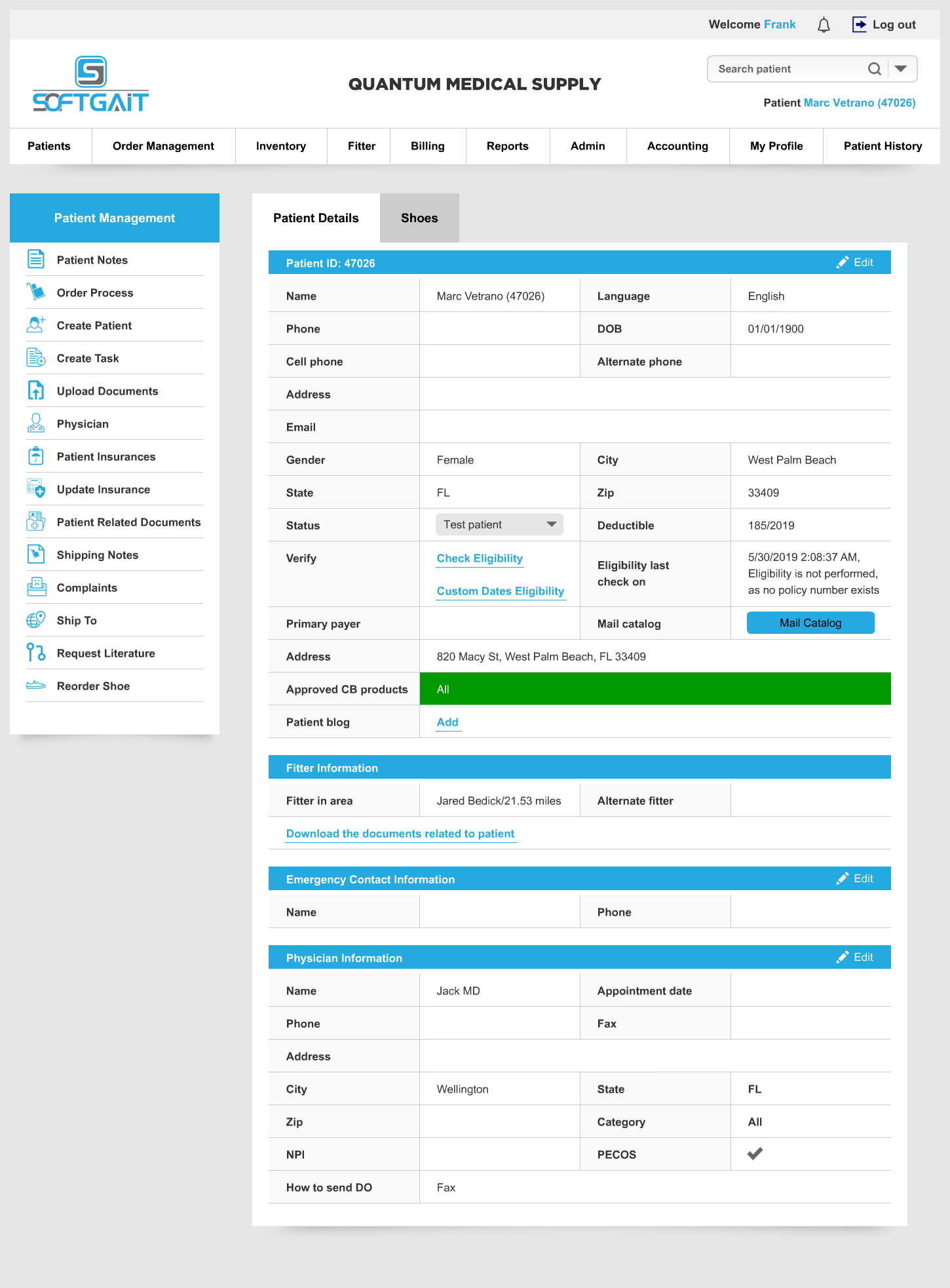The height and width of the screenshot is (1288, 950).
Task: Open Patient Notes from the sidebar
Action: [x=92, y=260]
